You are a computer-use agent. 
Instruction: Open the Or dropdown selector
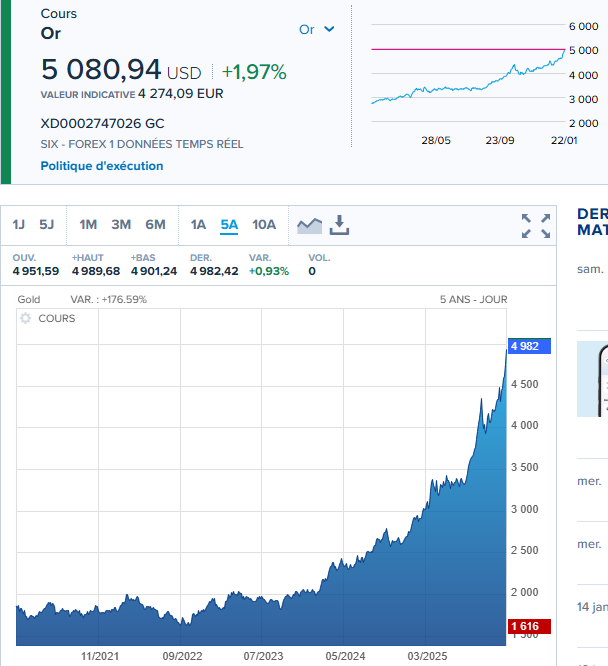click(x=316, y=30)
